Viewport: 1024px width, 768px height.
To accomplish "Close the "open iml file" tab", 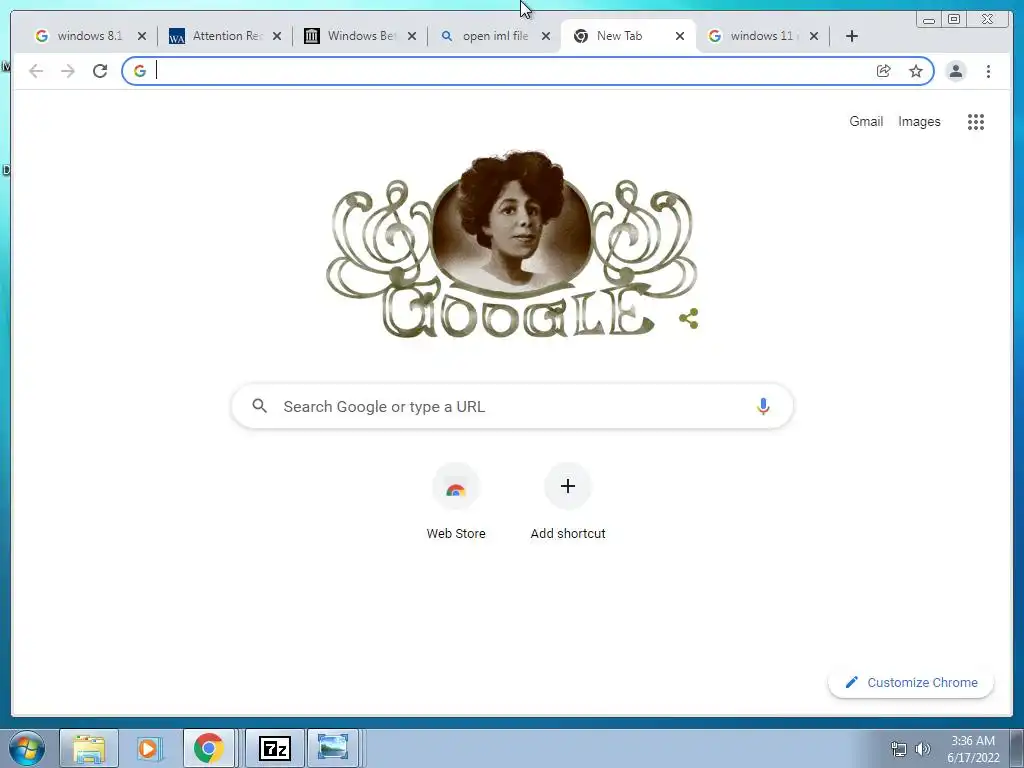I will tap(546, 36).
